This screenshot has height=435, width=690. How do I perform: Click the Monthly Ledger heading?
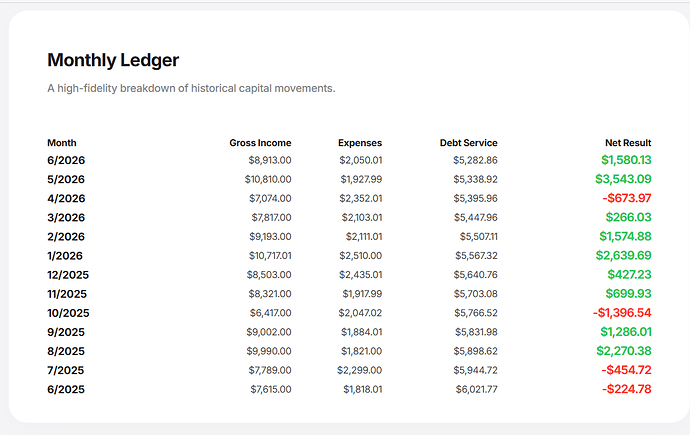[x=113, y=60]
